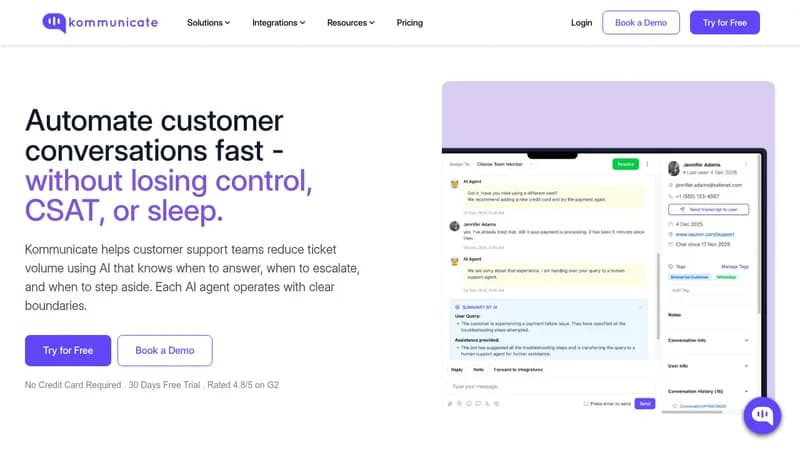Open the support URL link in the contact panel
Image resolution: width=800 pixels, height=450 pixels.
tap(705, 234)
